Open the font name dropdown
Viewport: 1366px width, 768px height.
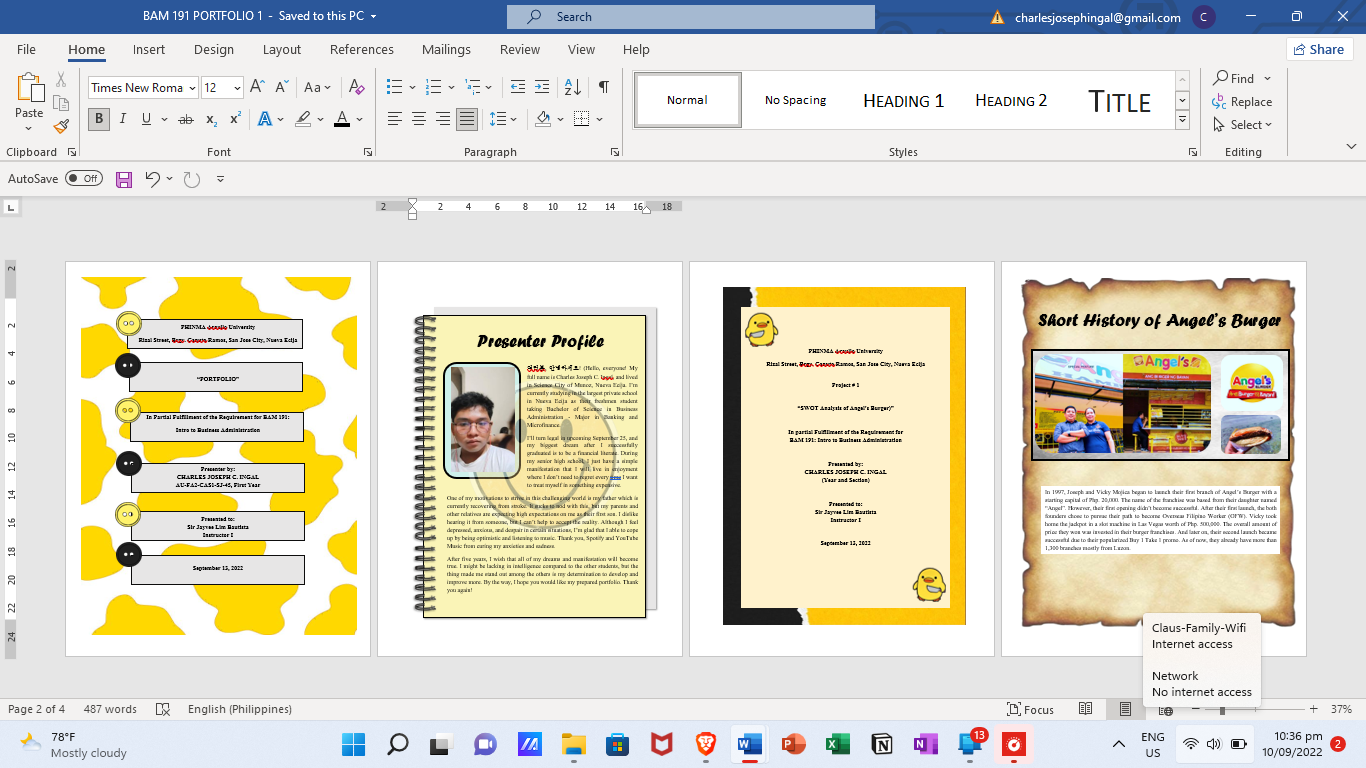[x=192, y=88]
